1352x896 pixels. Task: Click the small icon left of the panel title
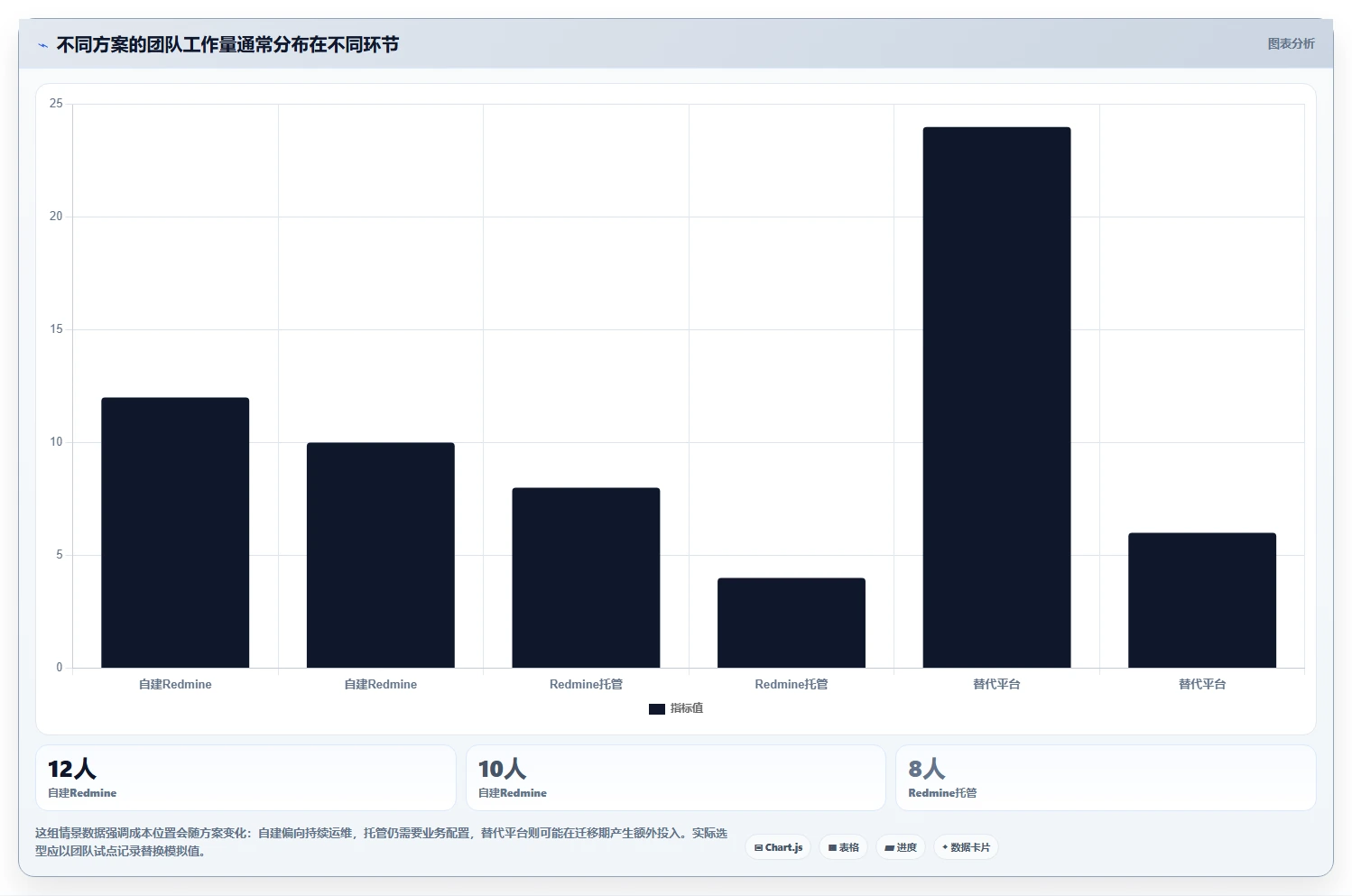coord(42,45)
